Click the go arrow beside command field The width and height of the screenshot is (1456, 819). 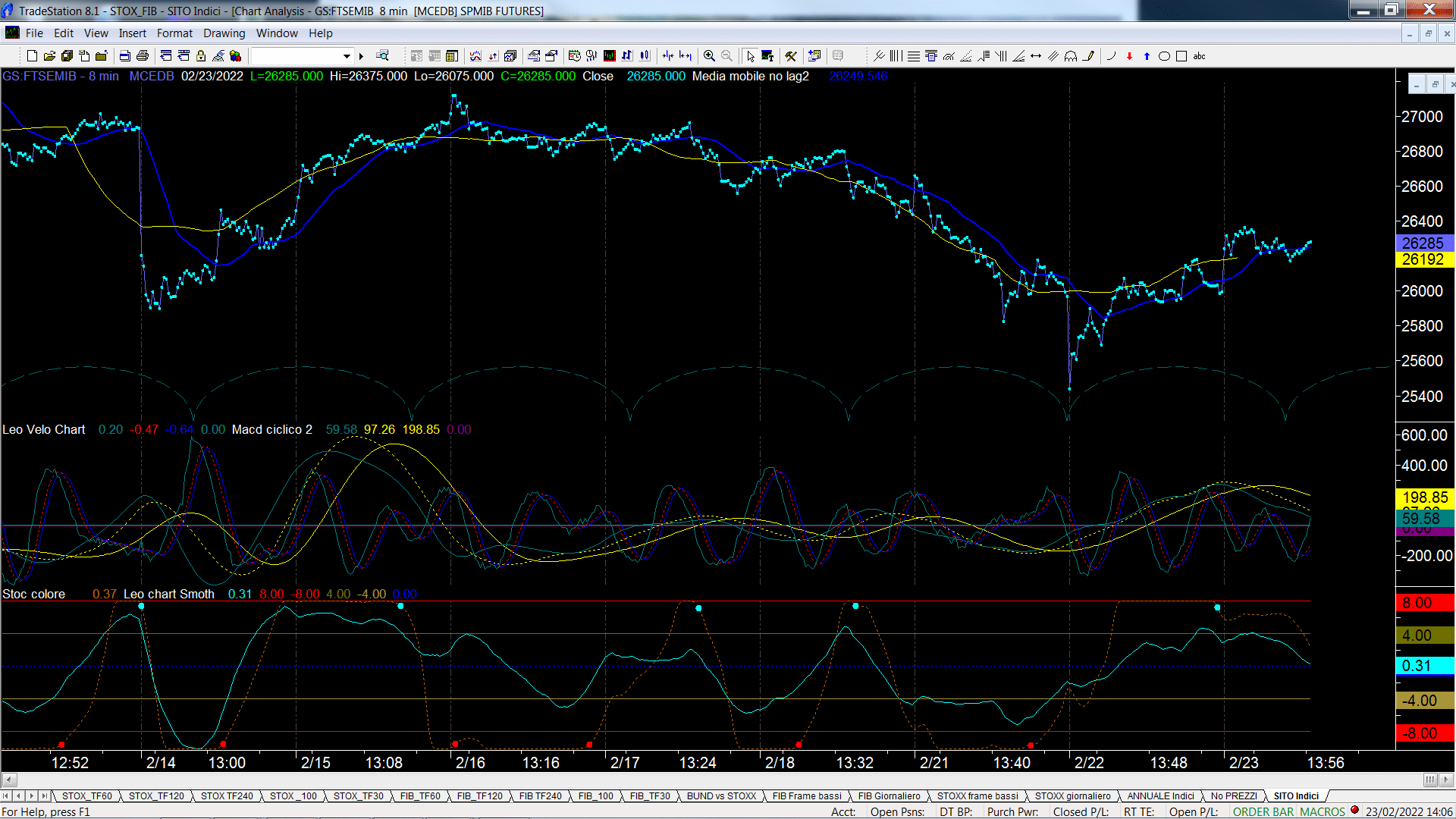pyautogui.click(x=362, y=56)
